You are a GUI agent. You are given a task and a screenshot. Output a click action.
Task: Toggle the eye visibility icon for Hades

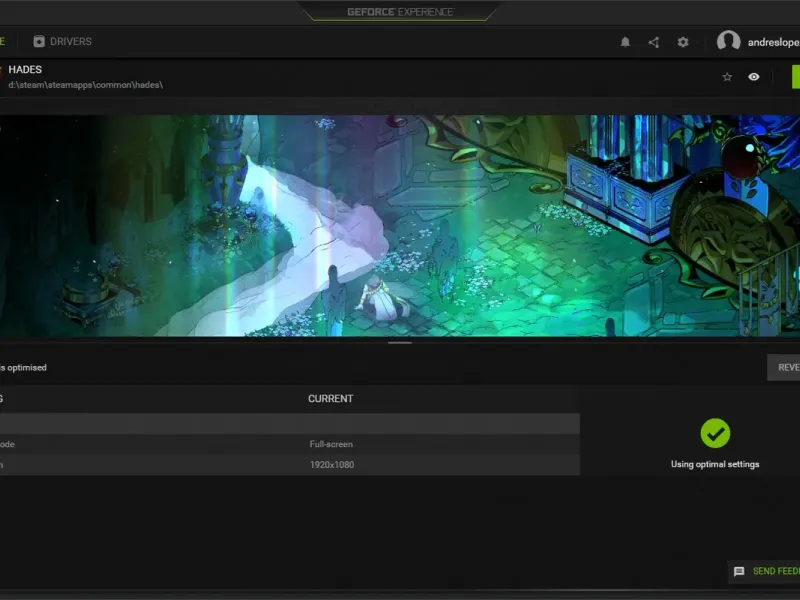(754, 77)
